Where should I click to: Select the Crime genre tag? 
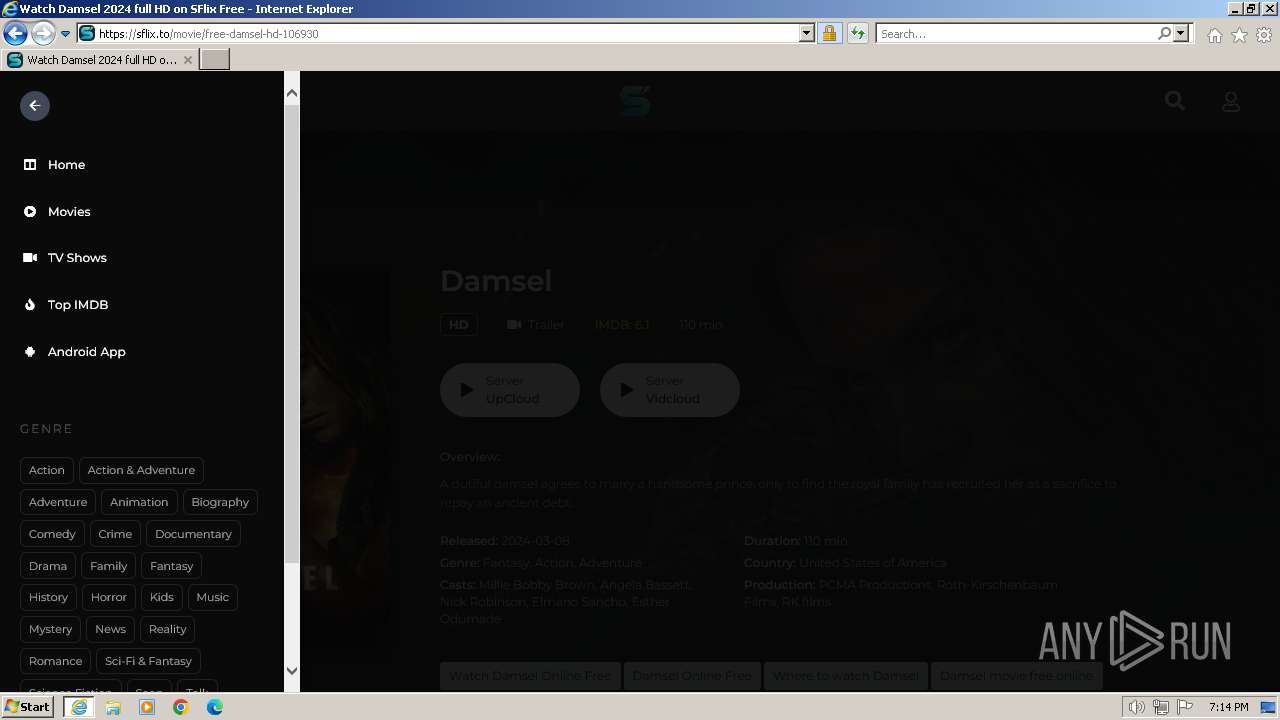click(115, 534)
